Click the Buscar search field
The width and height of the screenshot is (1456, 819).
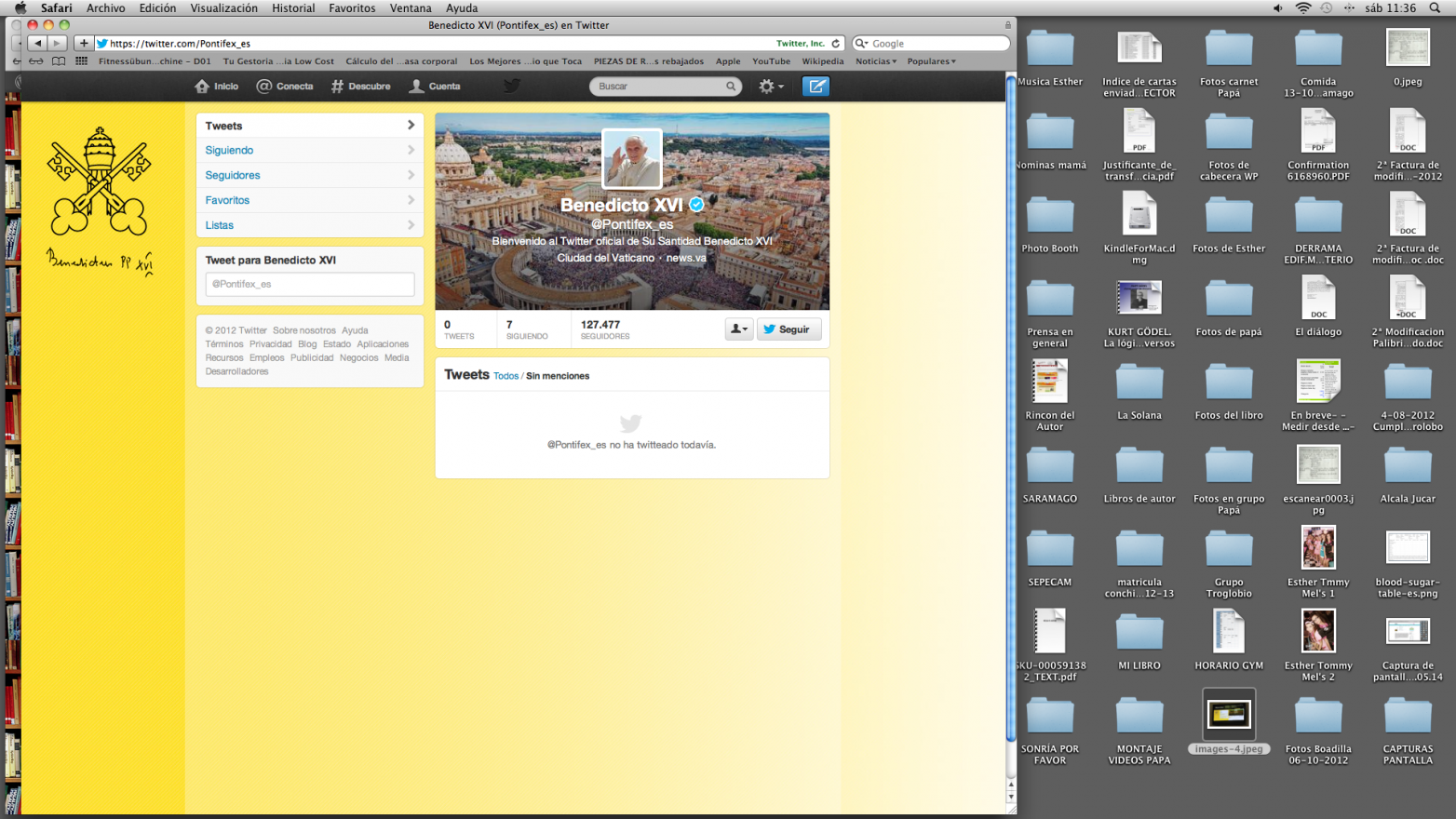pos(659,87)
